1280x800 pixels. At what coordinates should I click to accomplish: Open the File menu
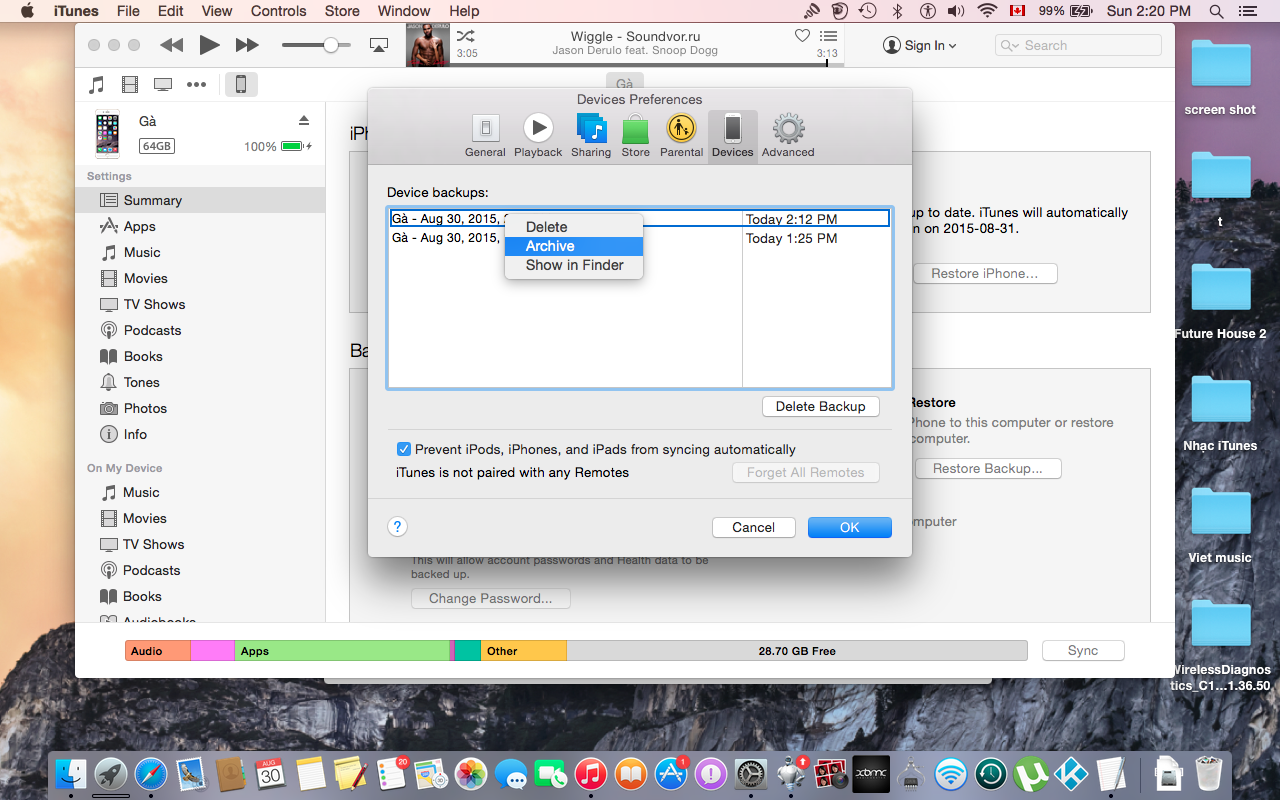[x=128, y=11]
